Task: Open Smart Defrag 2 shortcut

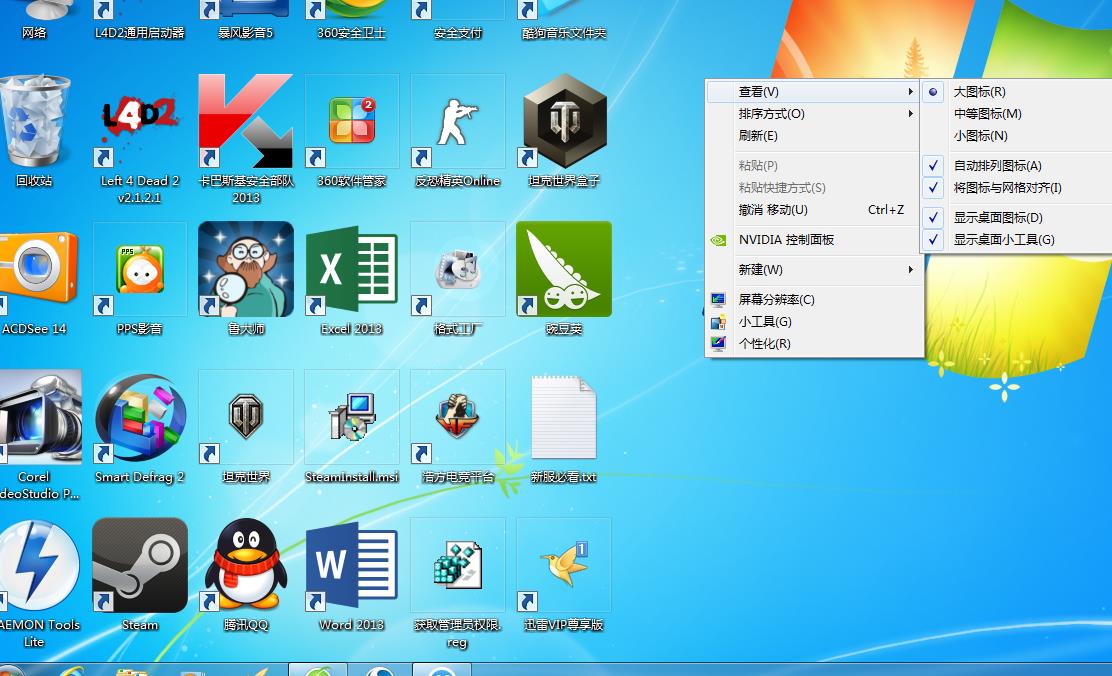Action: pos(140,417)
